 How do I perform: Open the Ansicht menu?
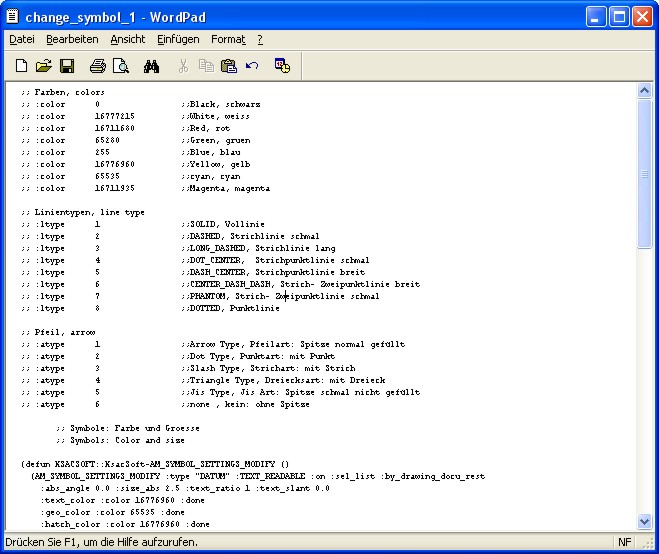pyautogui.click(x=127, y=39)
